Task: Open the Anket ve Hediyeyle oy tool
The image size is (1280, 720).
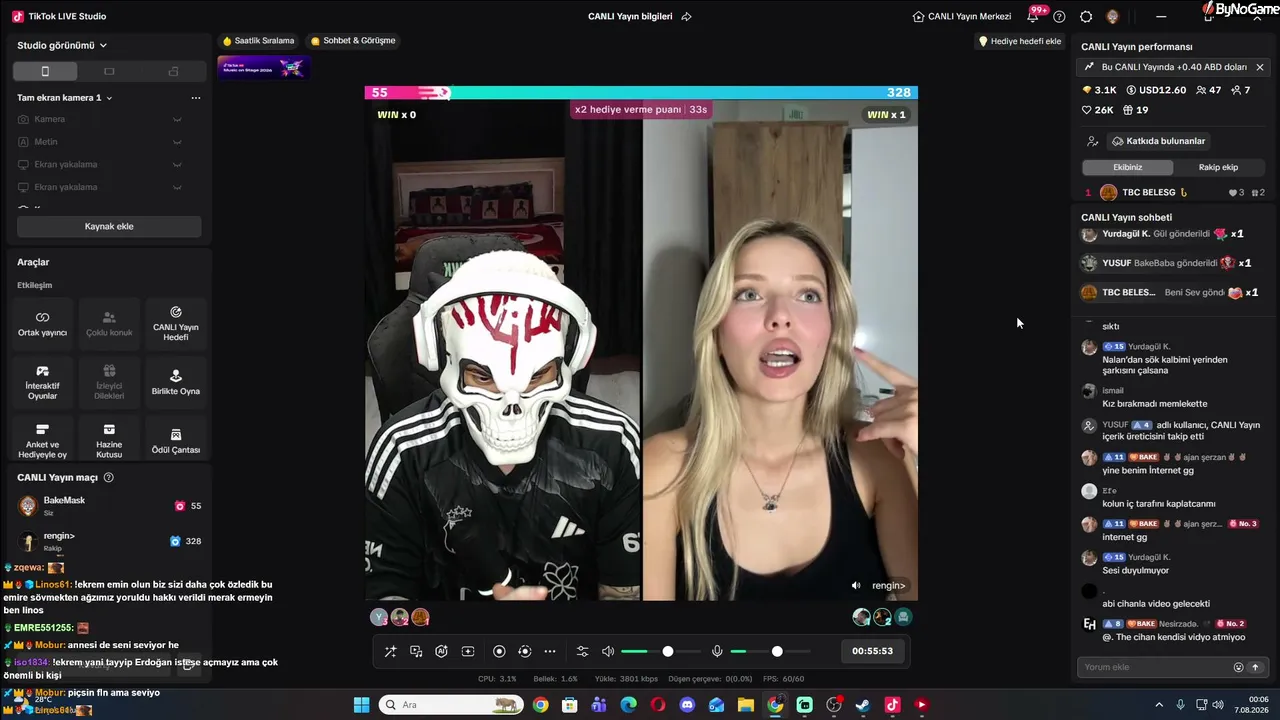Action: [42, 441]
